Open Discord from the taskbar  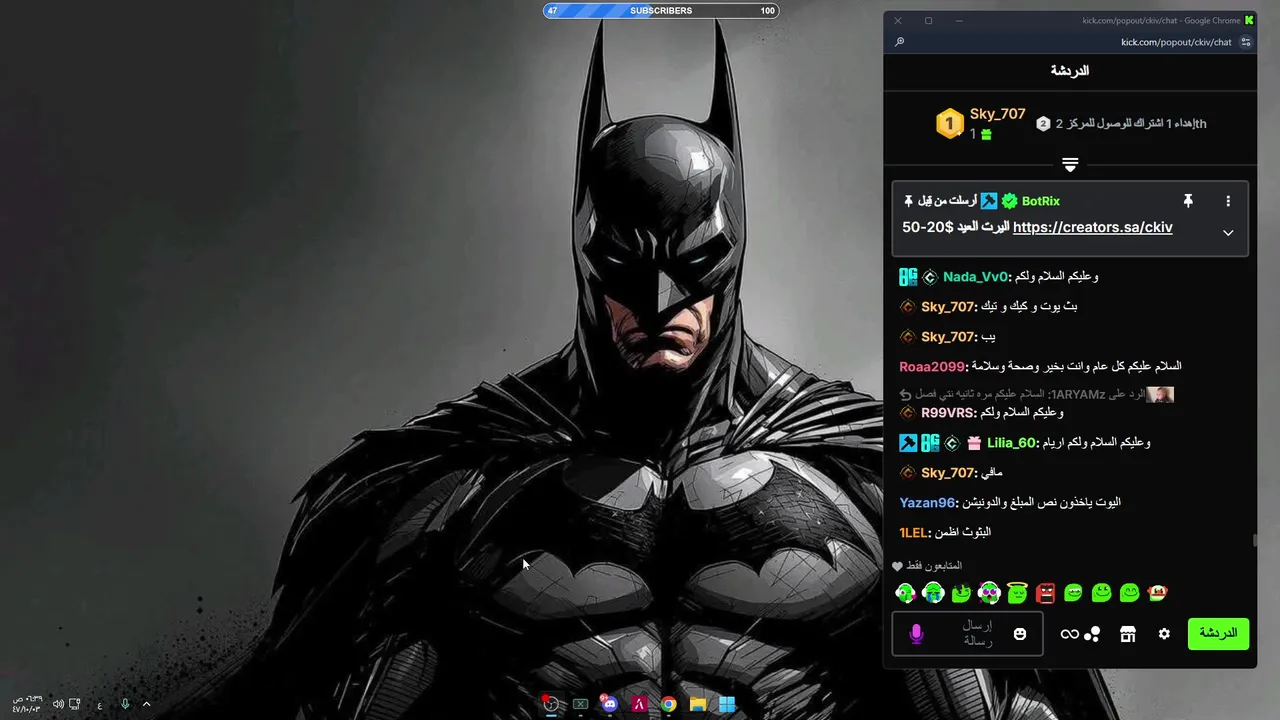pyautogui.click(x=609, y=704)
